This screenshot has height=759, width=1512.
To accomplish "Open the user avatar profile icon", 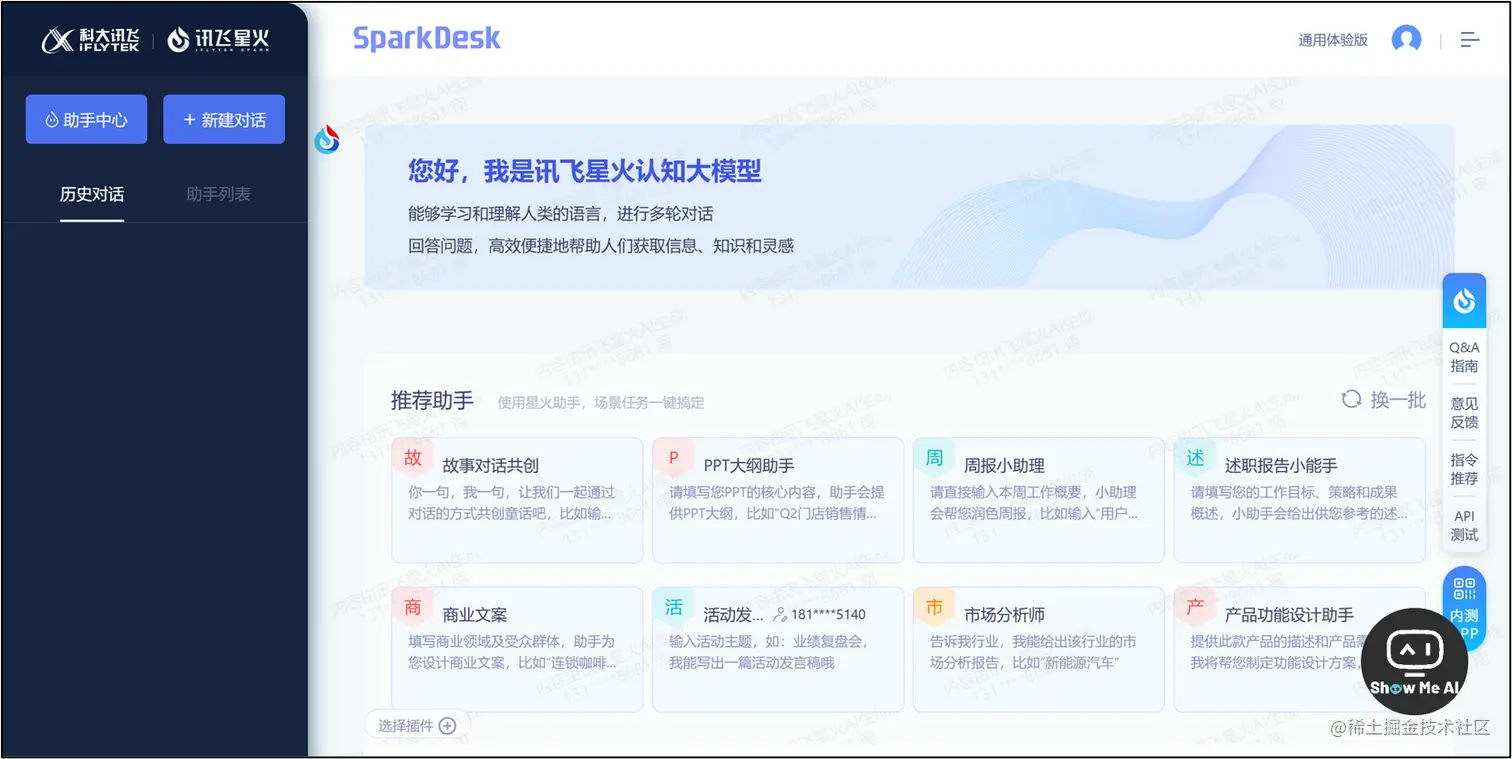I will point(1406,40).
